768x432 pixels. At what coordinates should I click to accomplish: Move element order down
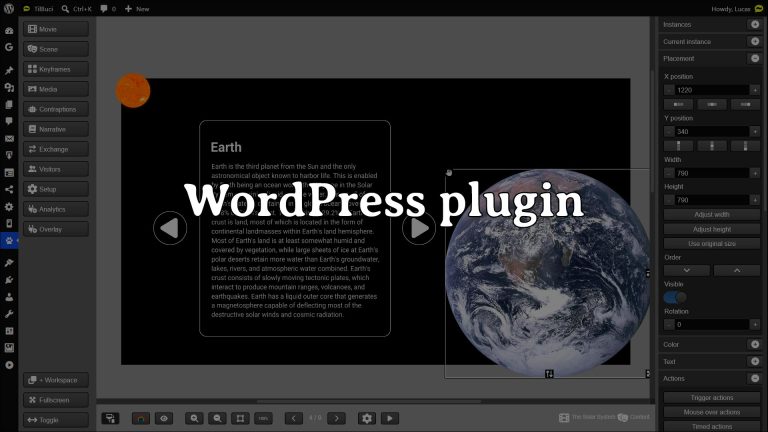point(687,270)
